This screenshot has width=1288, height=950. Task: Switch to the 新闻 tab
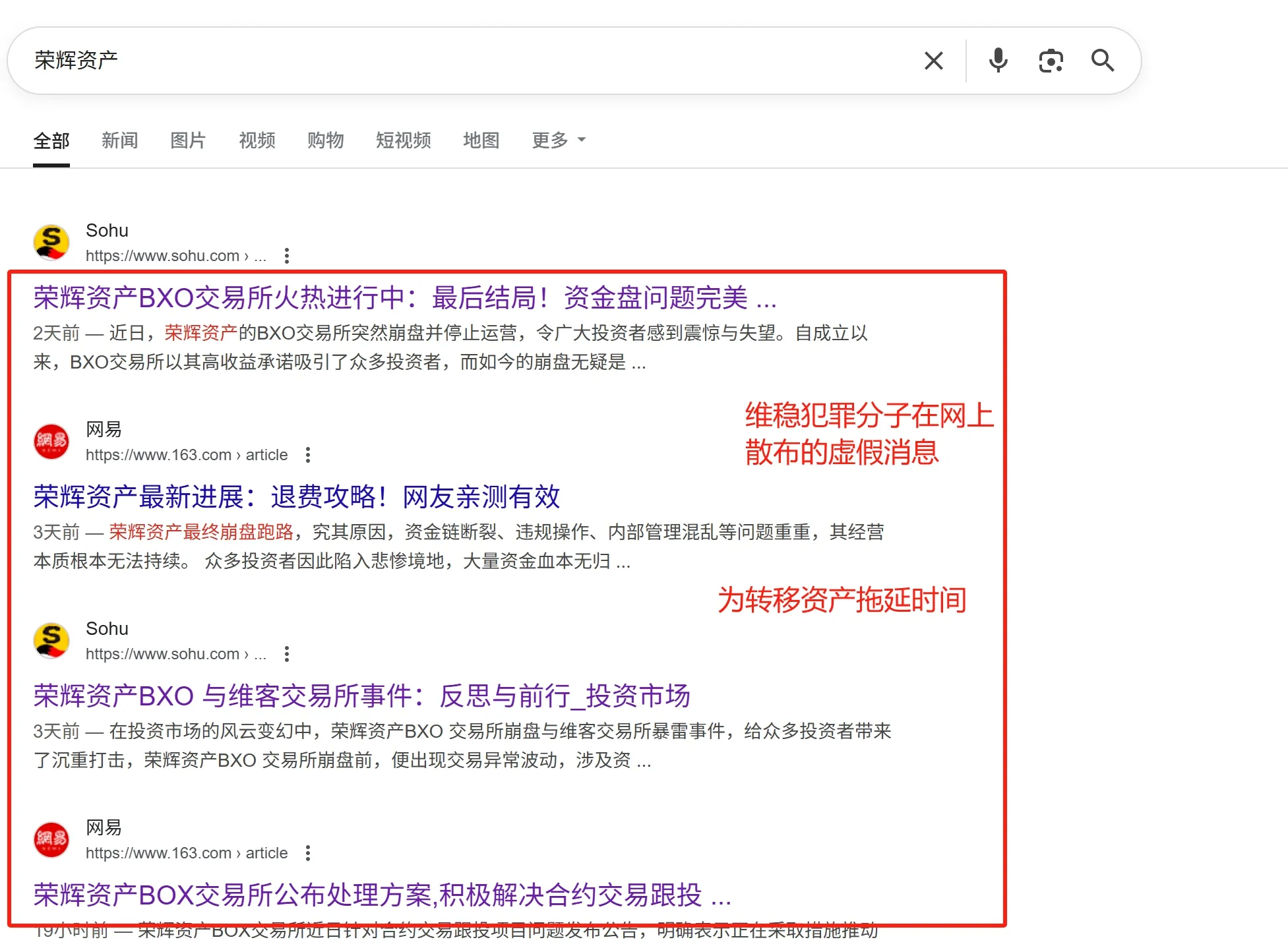tap(120, 140)
